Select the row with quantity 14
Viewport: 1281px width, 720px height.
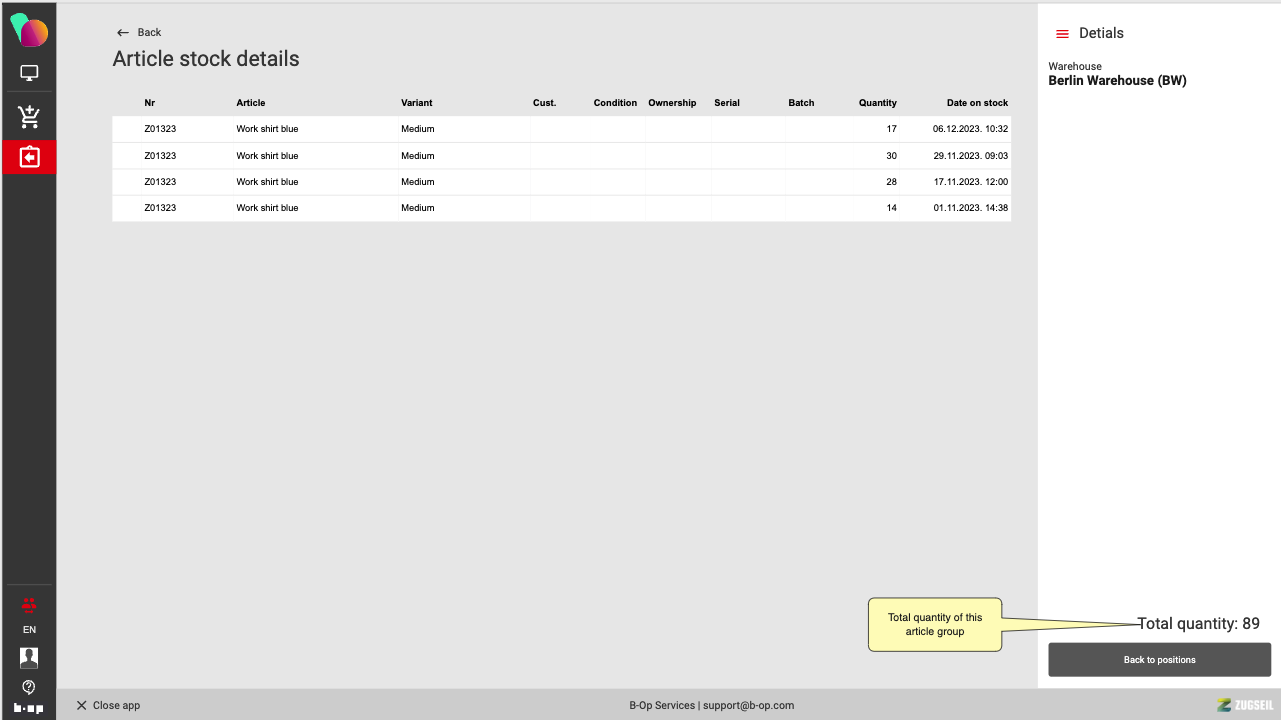(x=561, y=208)
